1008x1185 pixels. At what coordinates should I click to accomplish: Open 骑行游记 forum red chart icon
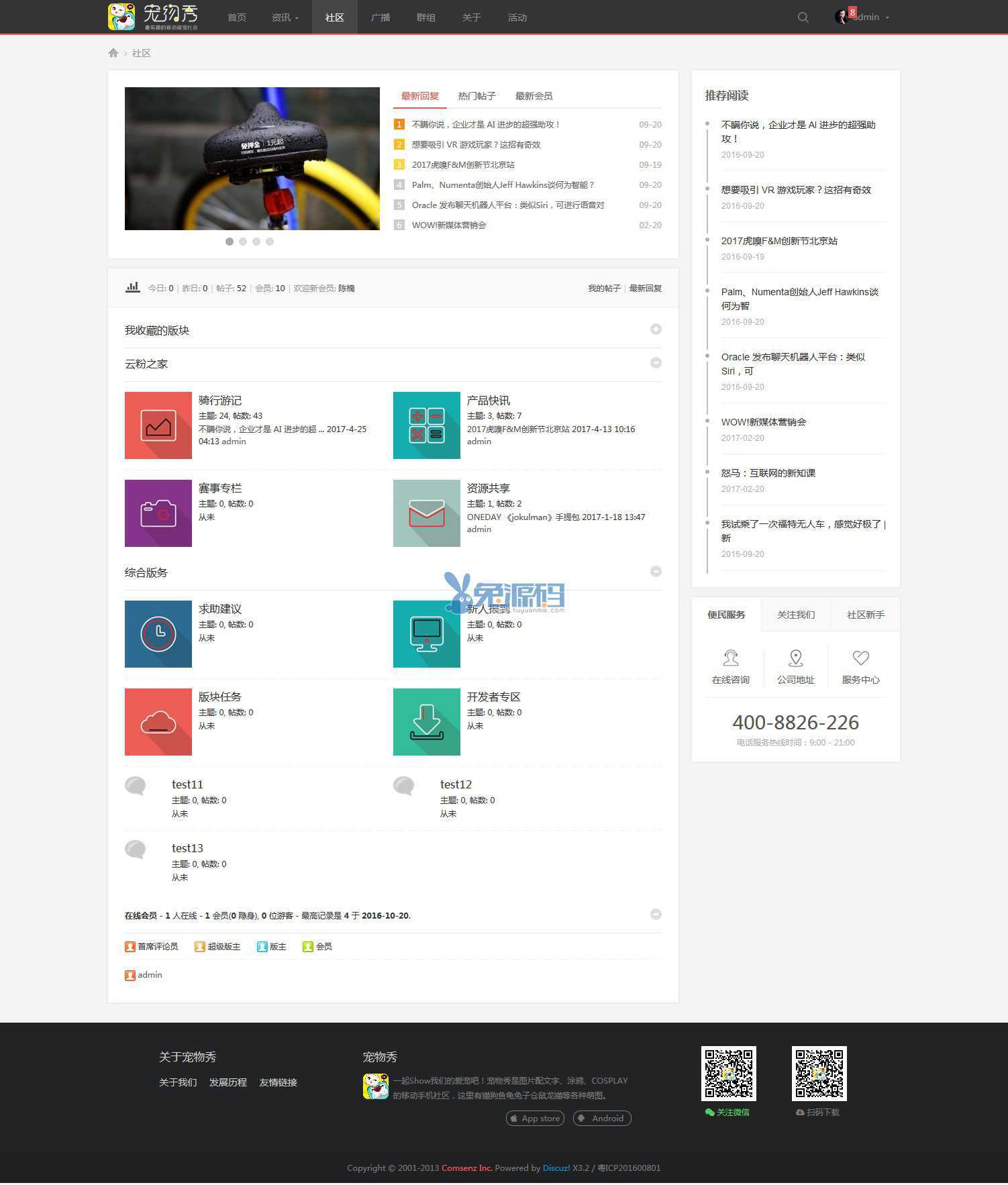point(158,425)
